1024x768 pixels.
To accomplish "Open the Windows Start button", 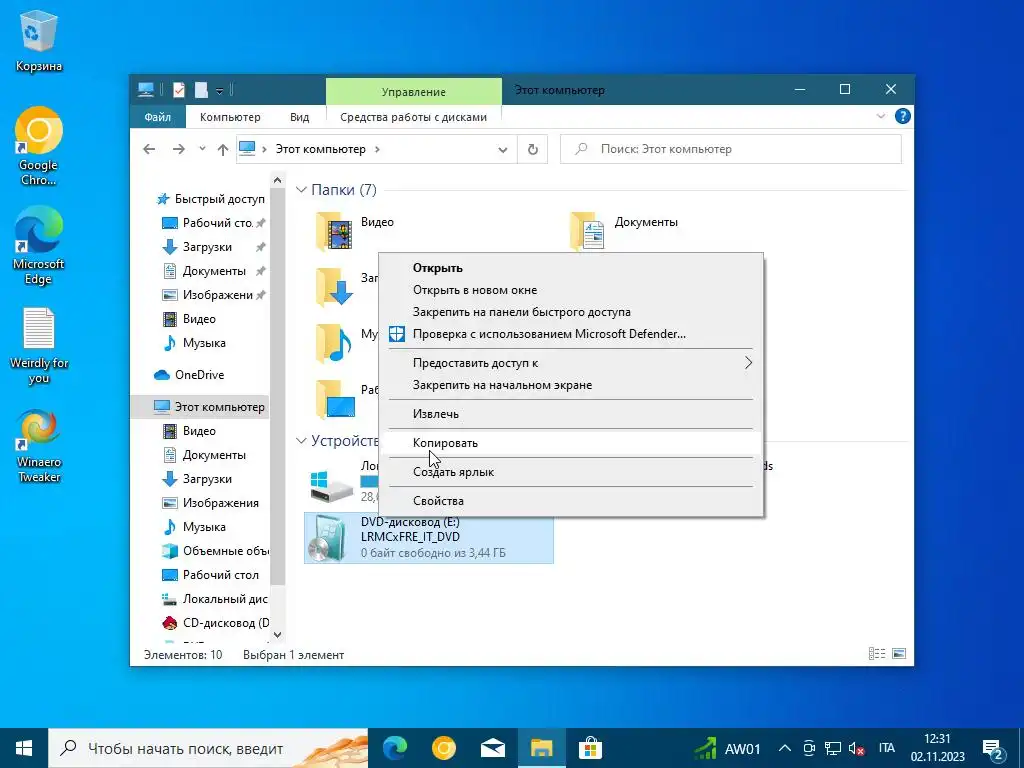I will (x=24, y=748).
